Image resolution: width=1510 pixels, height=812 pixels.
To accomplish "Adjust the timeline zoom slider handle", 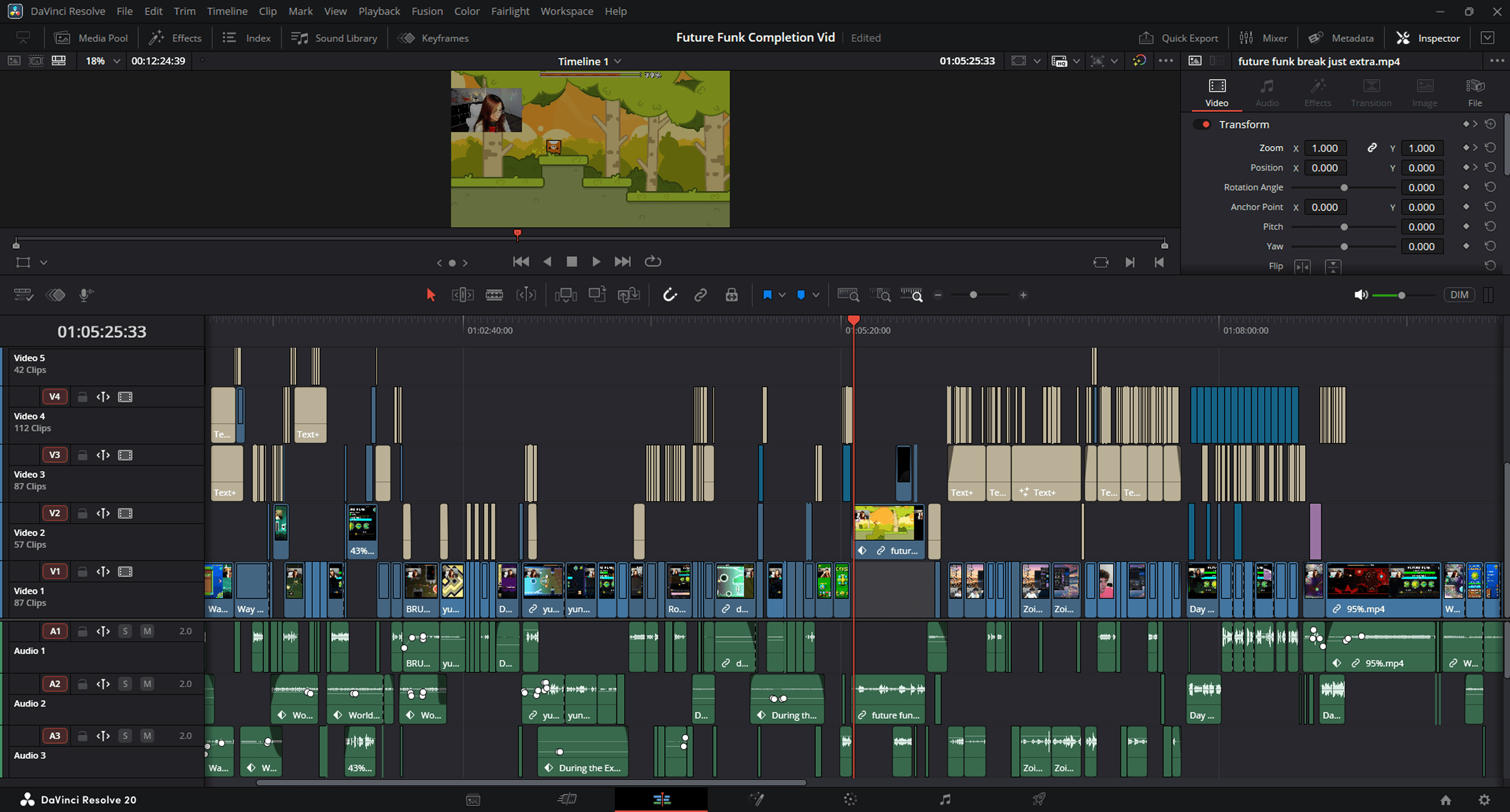I will pyautogui.click(x=973, y=295).
